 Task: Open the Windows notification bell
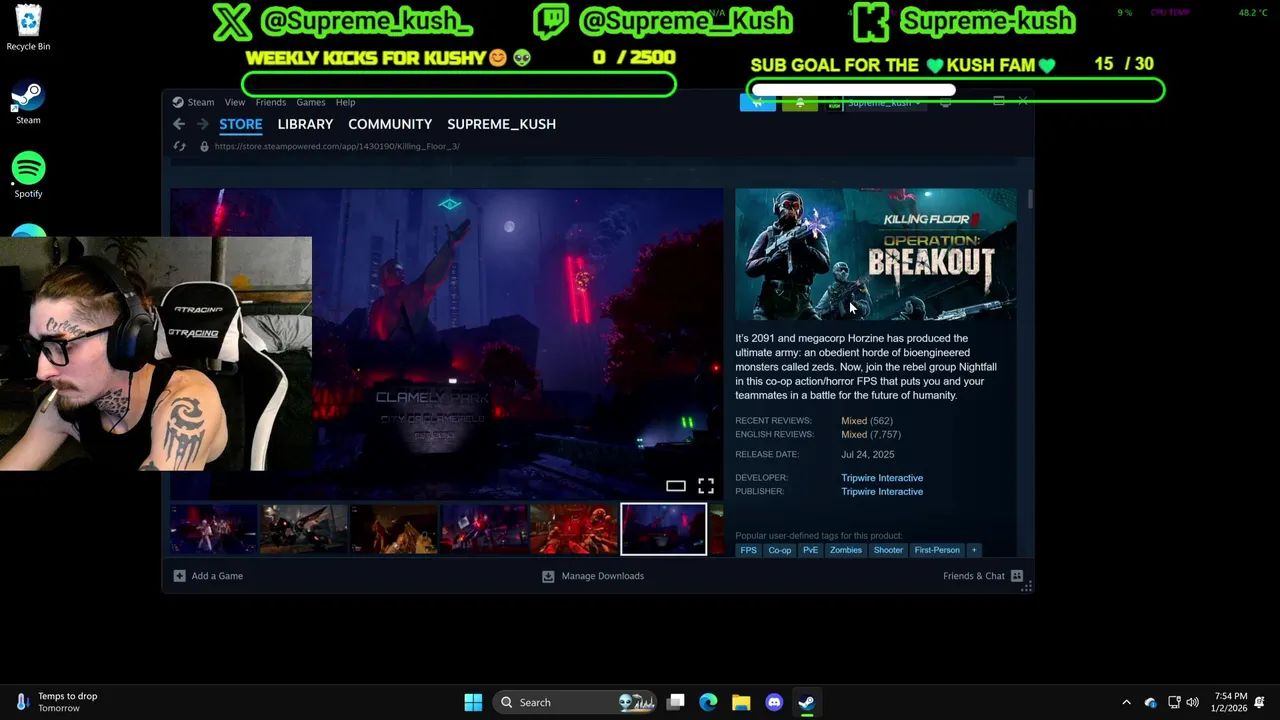(x=1260, y=702)
